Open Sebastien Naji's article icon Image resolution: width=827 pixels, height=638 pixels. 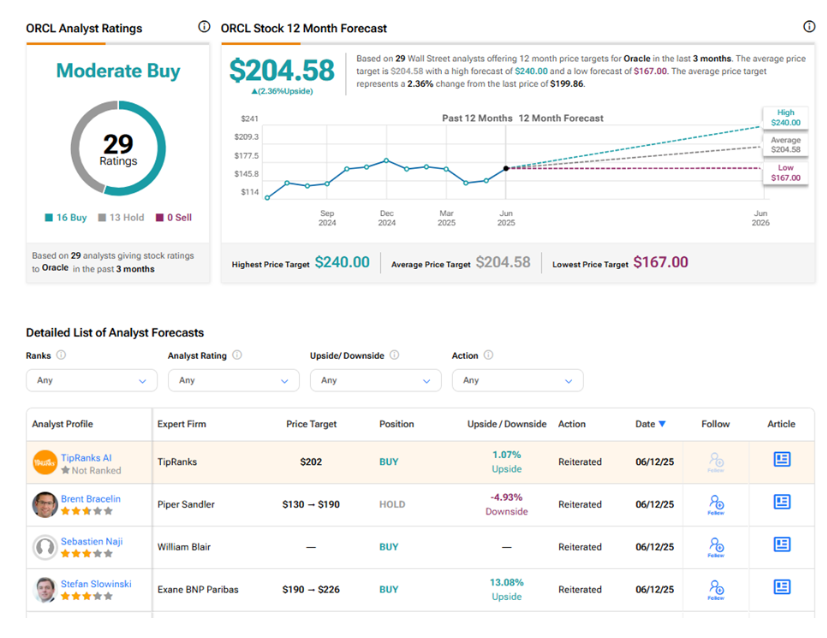click(782, 544)
